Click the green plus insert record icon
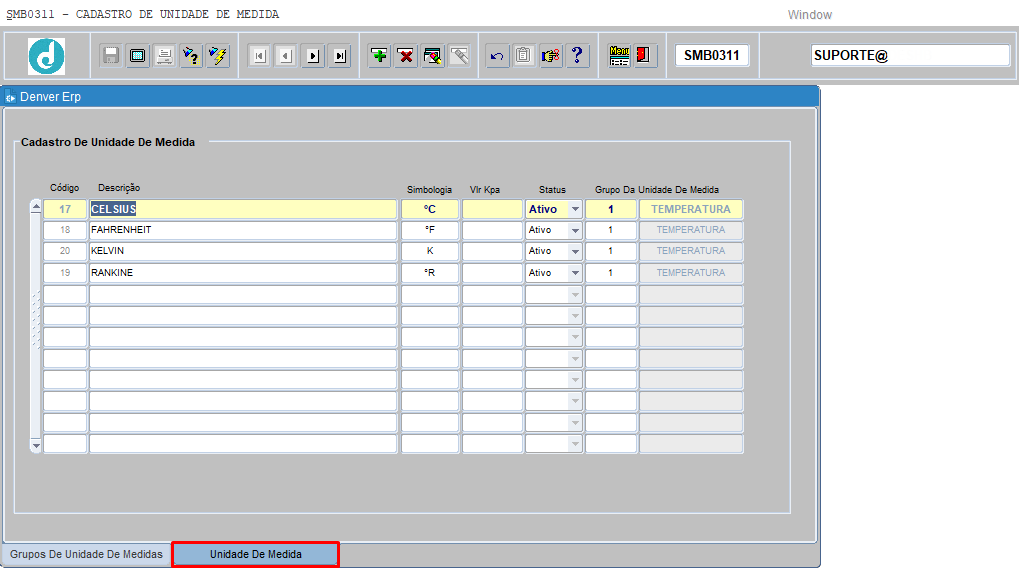1019x570 pixels. click(379, 56)
